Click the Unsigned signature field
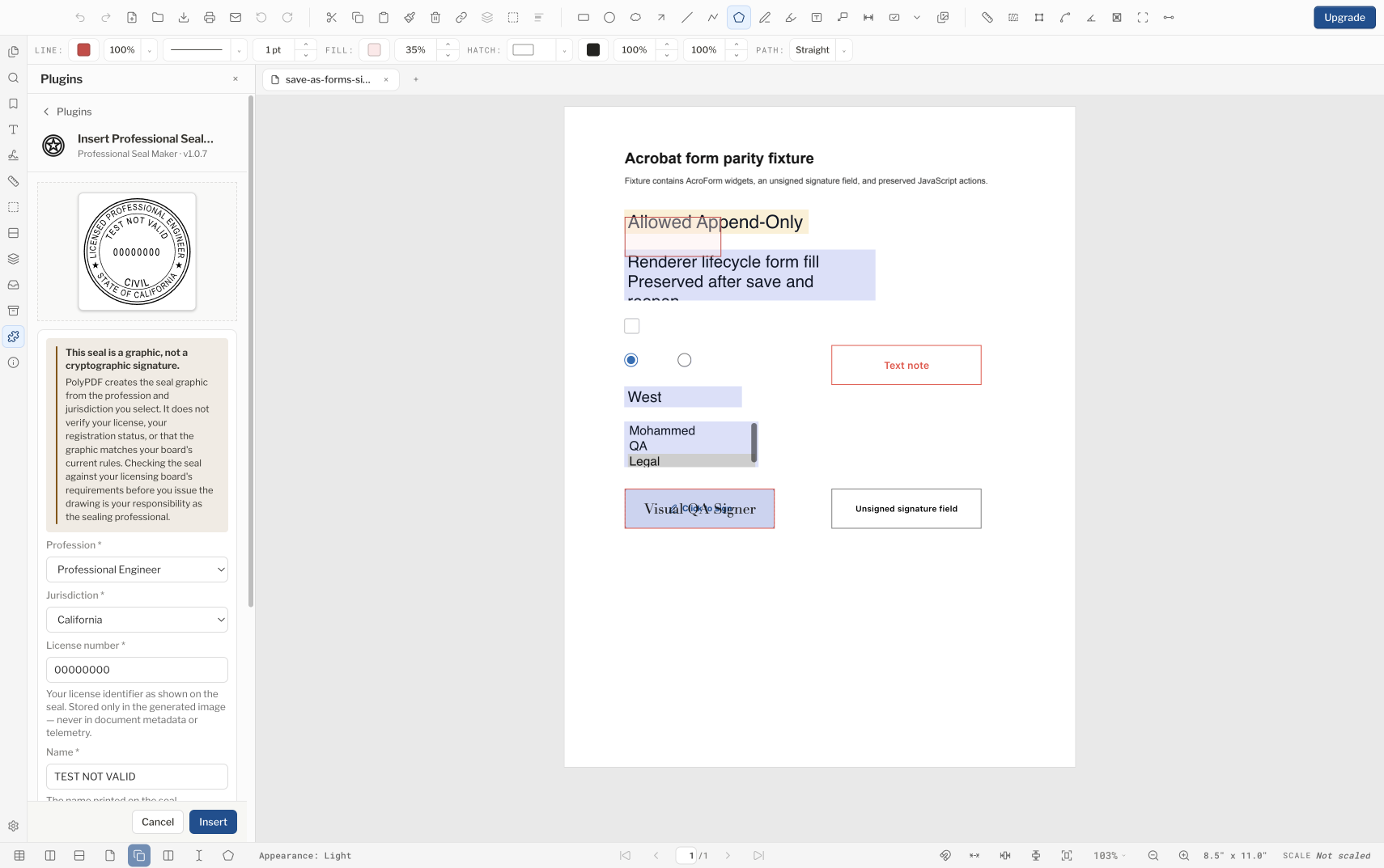The width and height of the screenshot is (1384, 868). [906, 509]
